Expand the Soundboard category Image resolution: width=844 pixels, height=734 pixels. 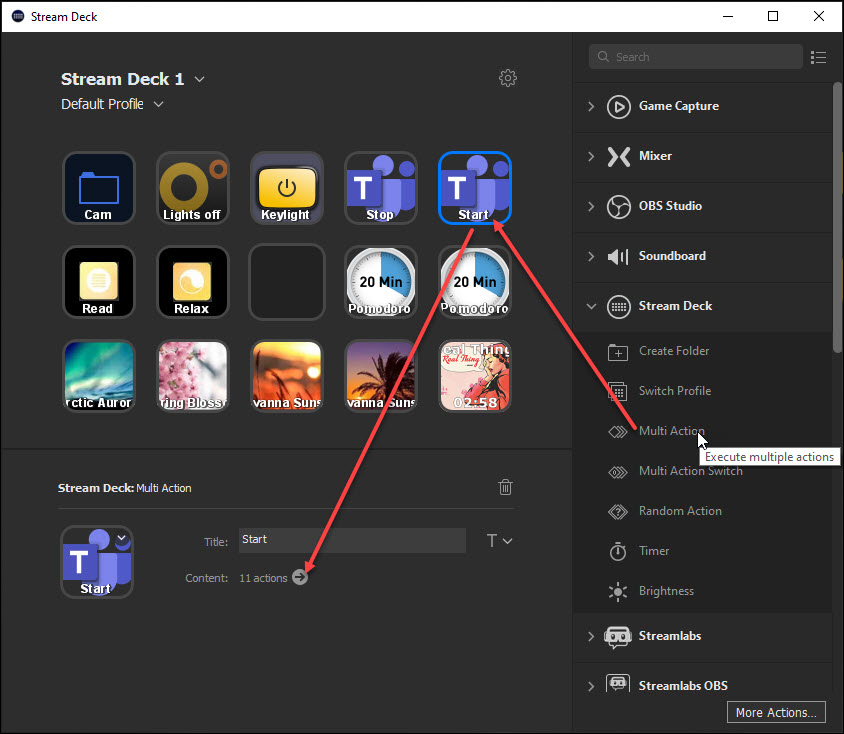click(591, 256)
